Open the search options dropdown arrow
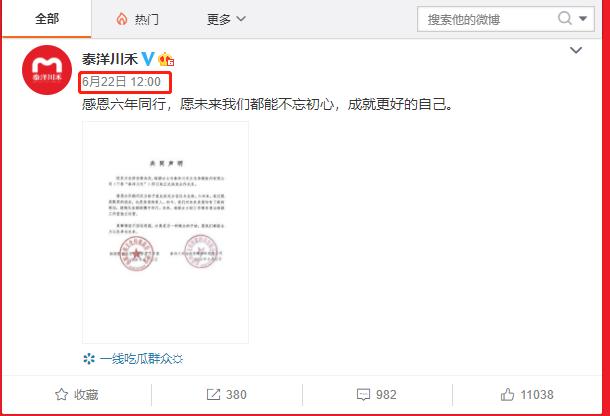This screenshot has height=416, width=610. 583,18
